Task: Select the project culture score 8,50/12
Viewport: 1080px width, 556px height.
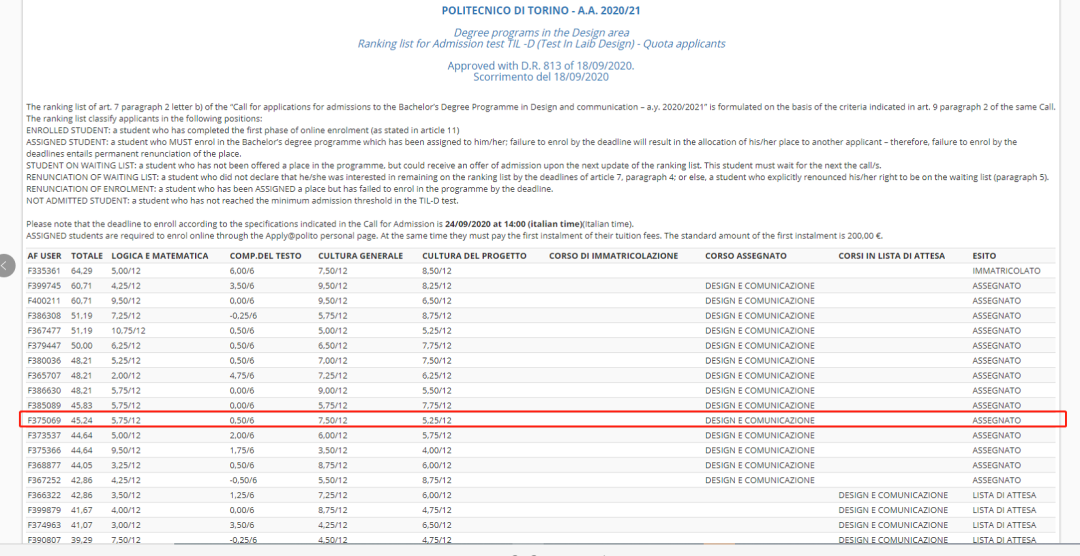Action: (437, 271)
